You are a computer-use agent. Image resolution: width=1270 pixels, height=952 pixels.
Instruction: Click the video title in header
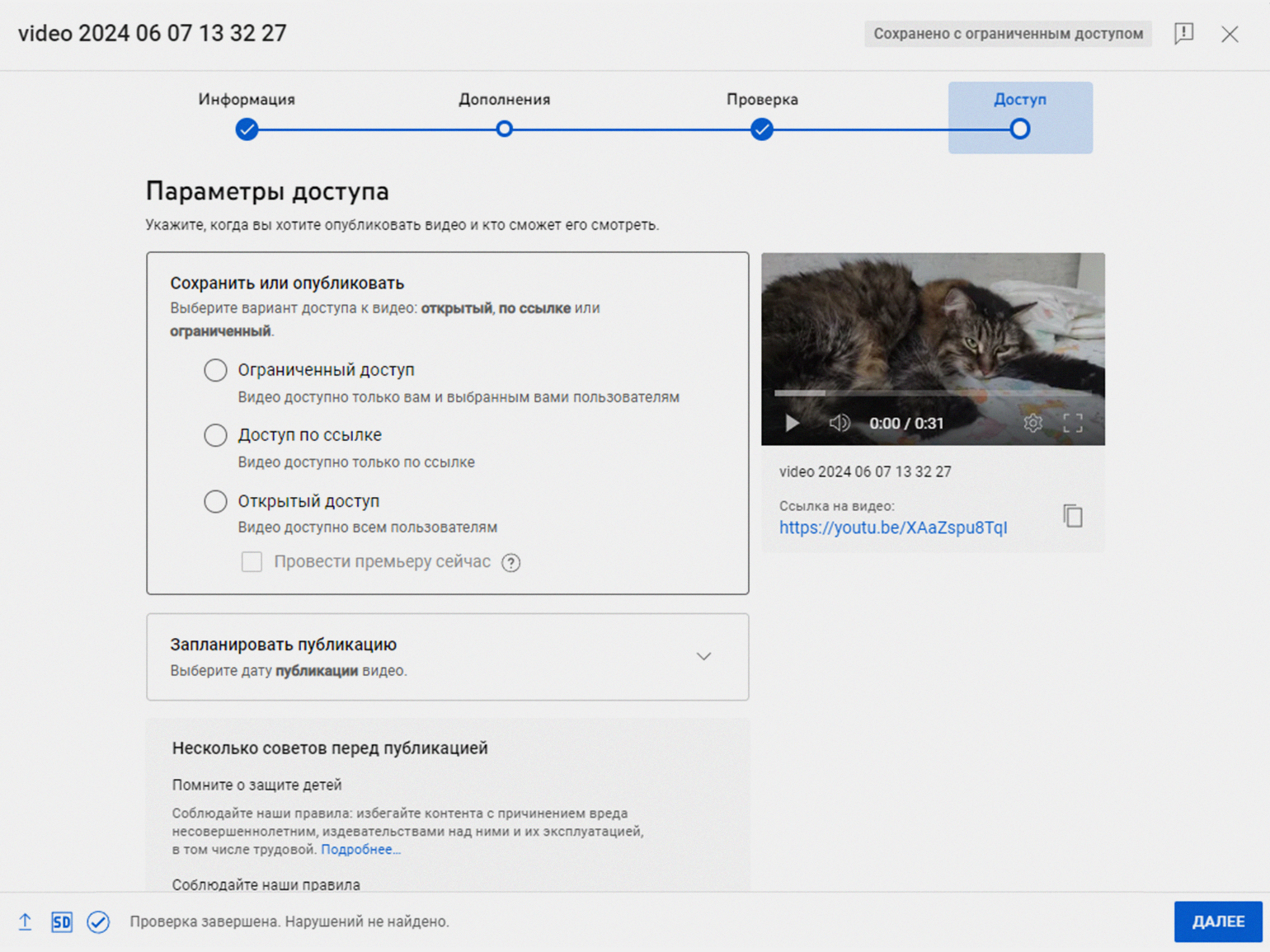pyautogui.click(x=153, y=33)
